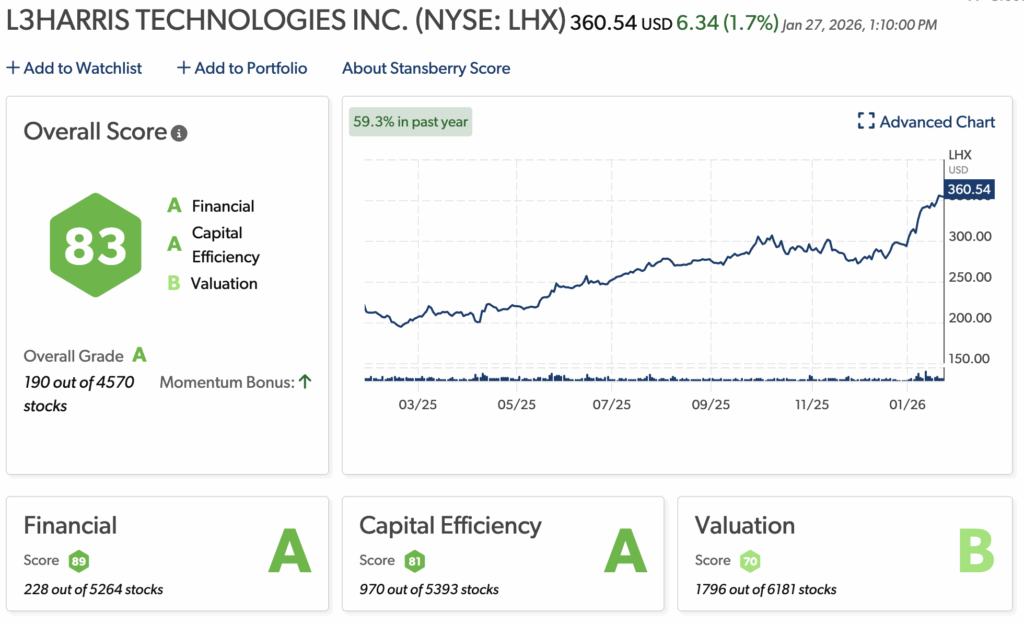This screenshot has width=1024, height=624.
Task: Click the Capital Efficiency score 81 badge
Action: [415, 561]
